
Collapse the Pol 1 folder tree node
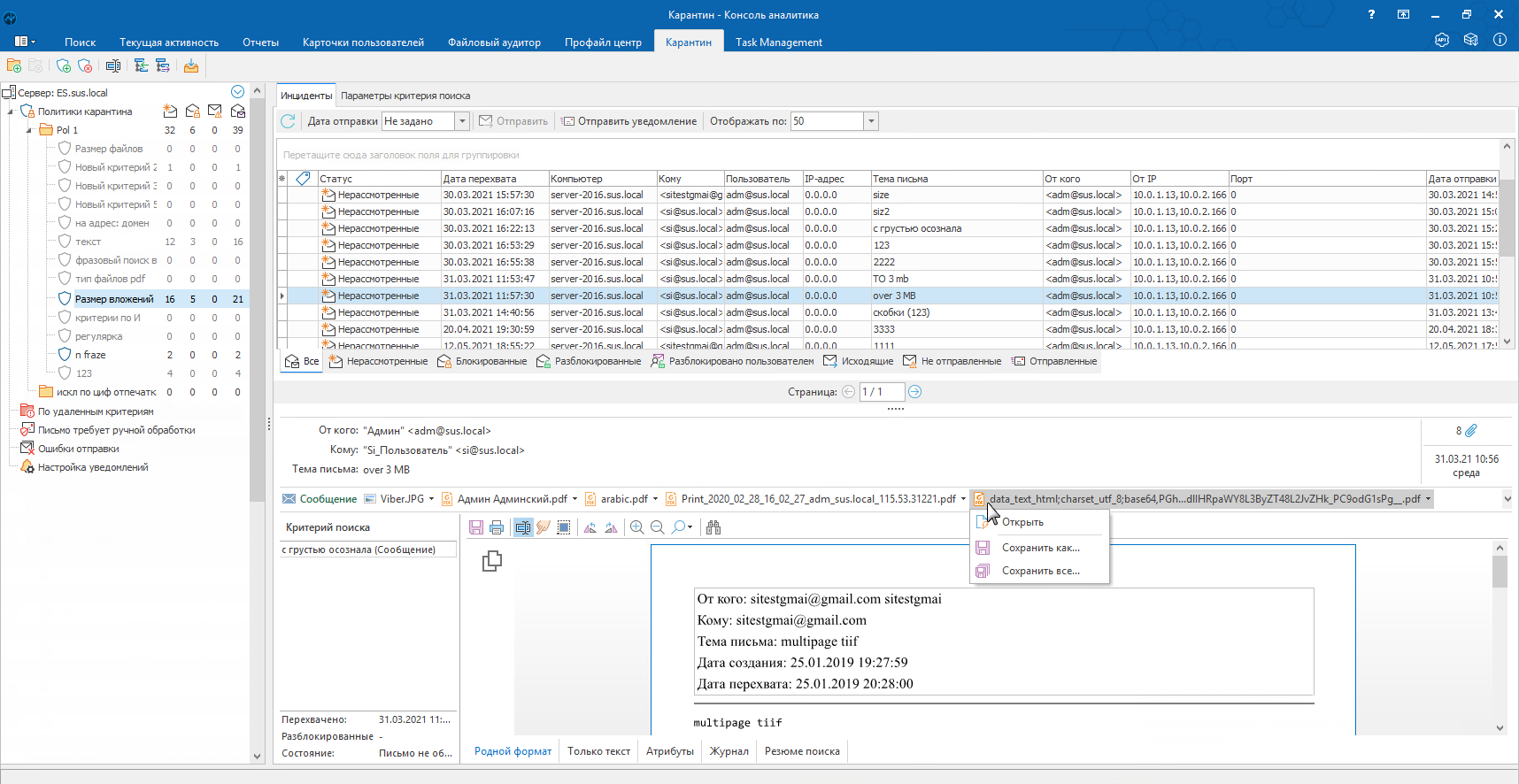[x=28, y=130]
